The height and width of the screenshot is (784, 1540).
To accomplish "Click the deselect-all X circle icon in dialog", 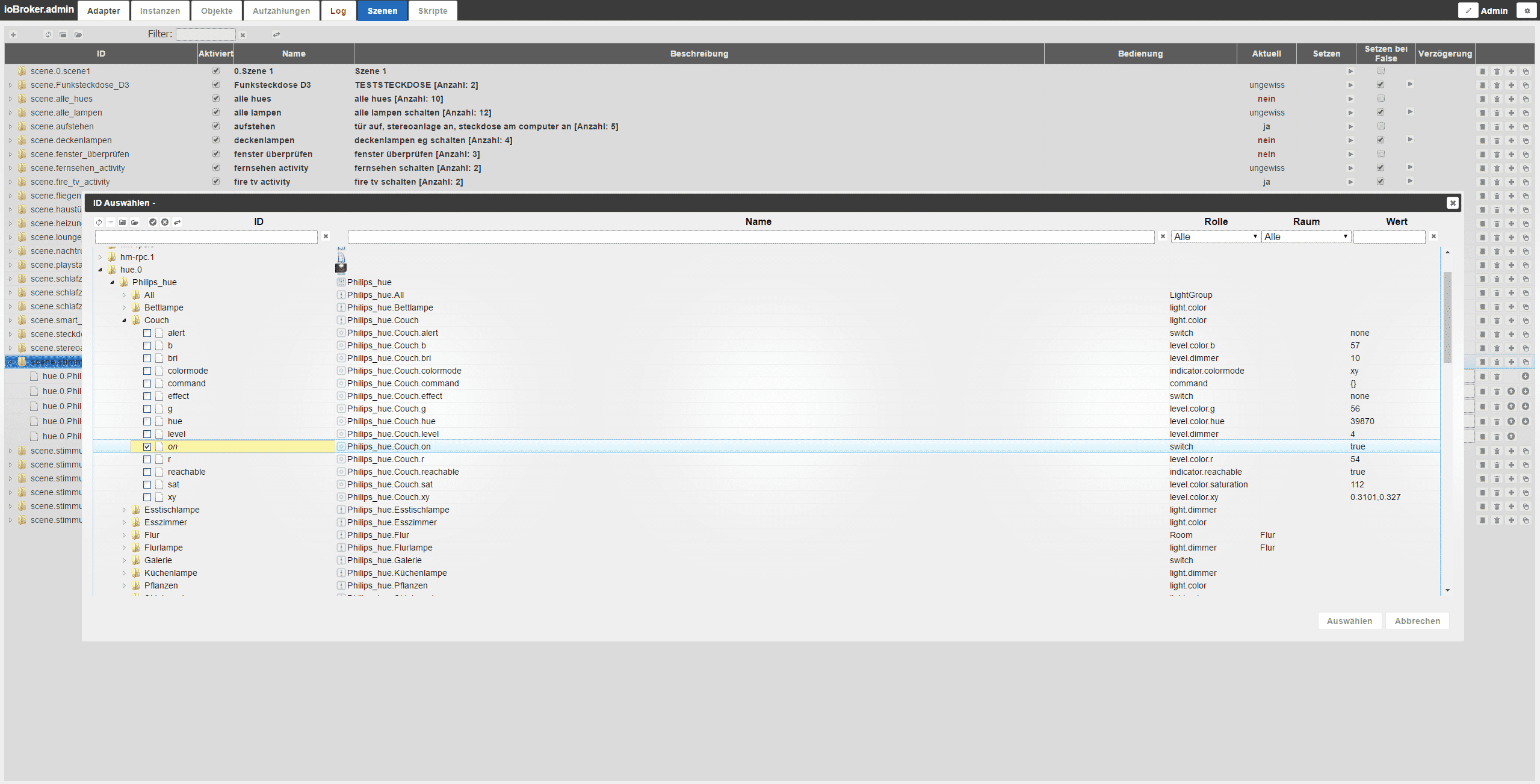I will pyautogui.click(x=165, y=222).
